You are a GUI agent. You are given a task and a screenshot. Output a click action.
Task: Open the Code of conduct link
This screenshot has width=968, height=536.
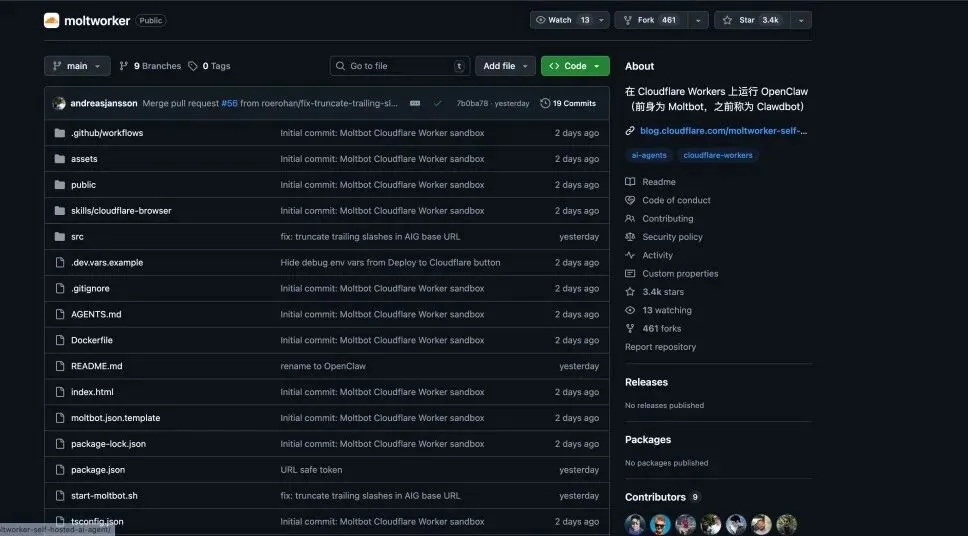pos(668,200)
